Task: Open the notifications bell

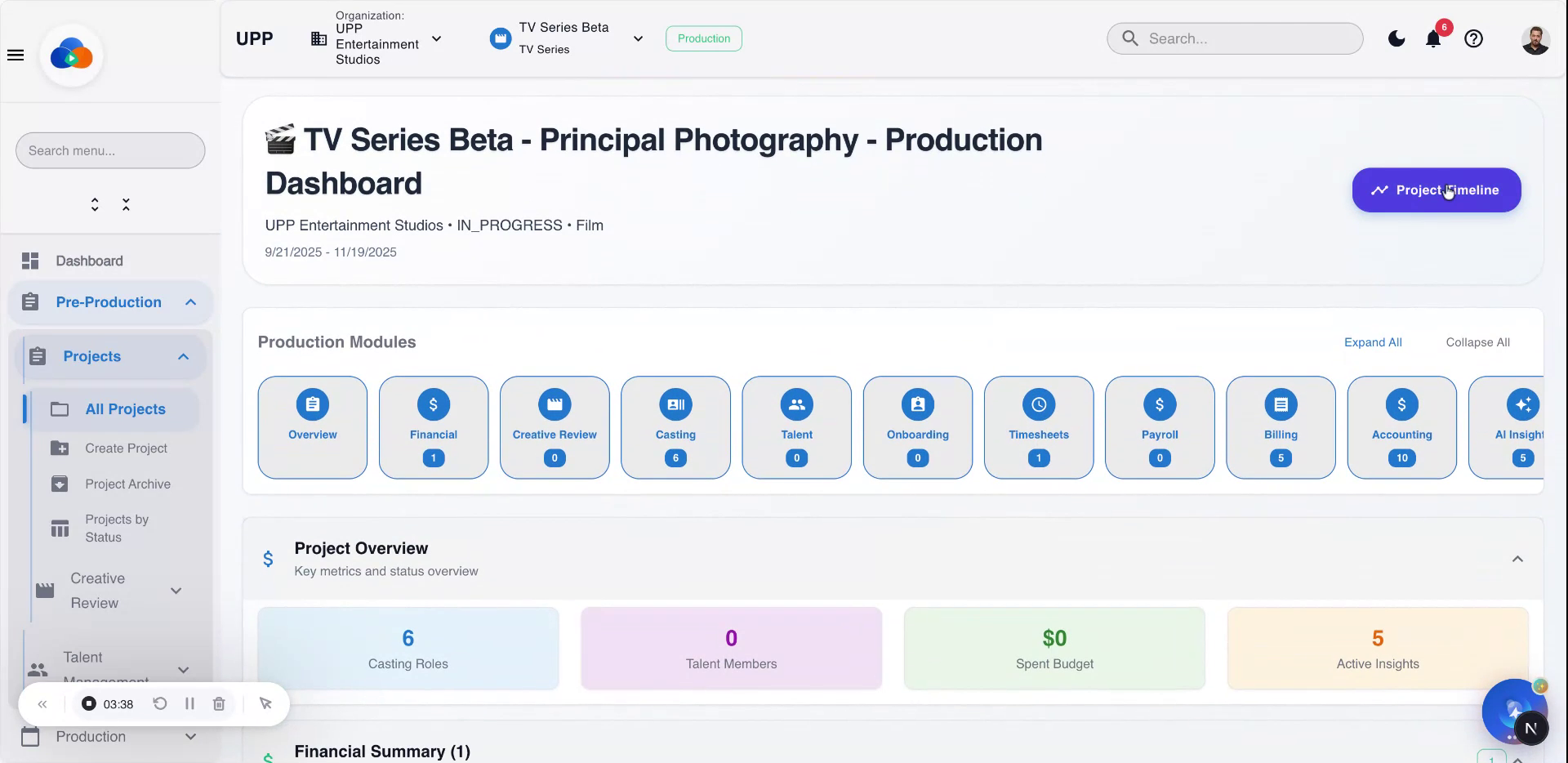Action: pyautogui.click(x=1432, y=38)
